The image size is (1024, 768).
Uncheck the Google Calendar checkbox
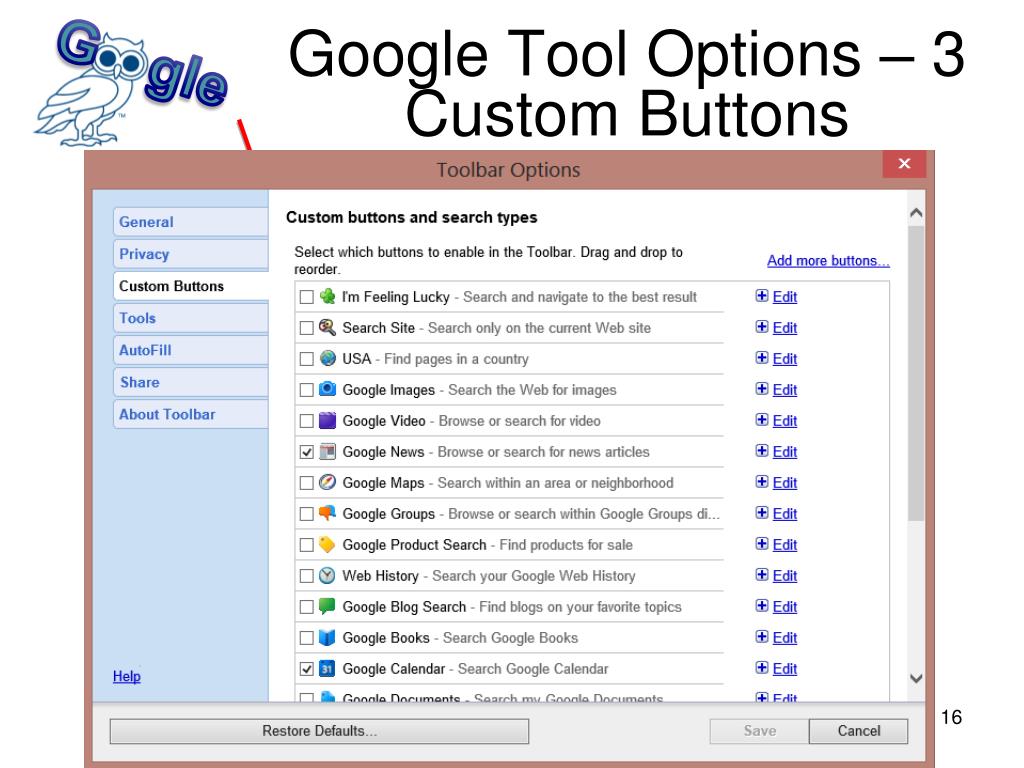coord(306,669)
